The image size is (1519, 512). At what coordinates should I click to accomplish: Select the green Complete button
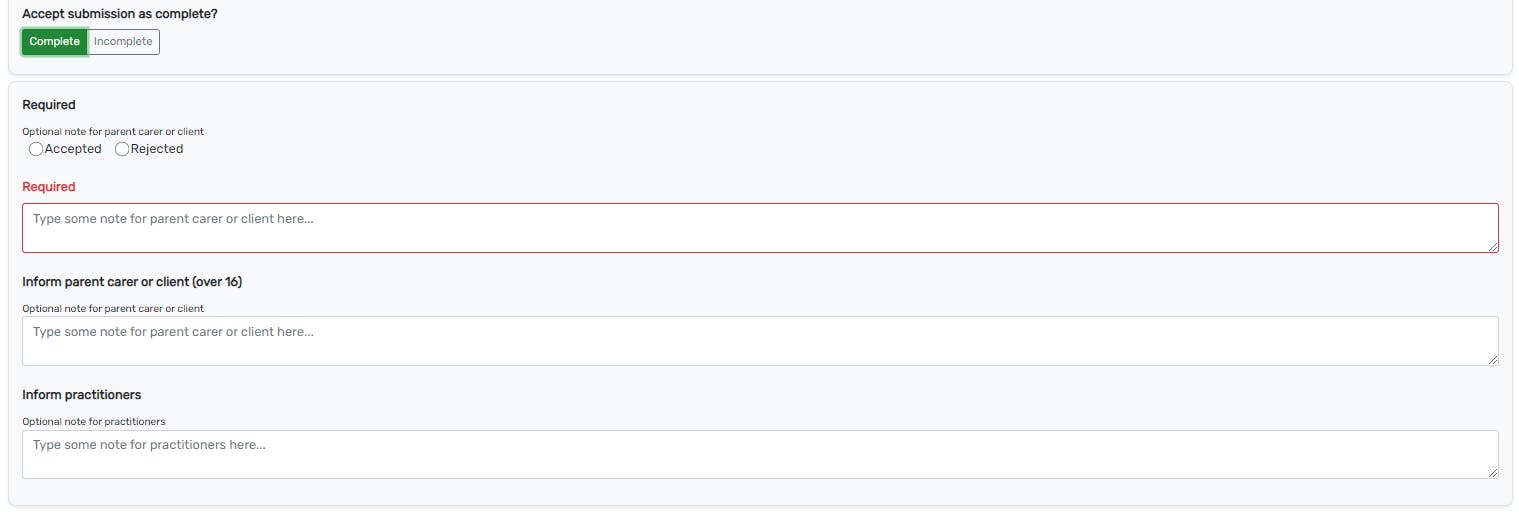pyautogui.click(x=55, y=42)
